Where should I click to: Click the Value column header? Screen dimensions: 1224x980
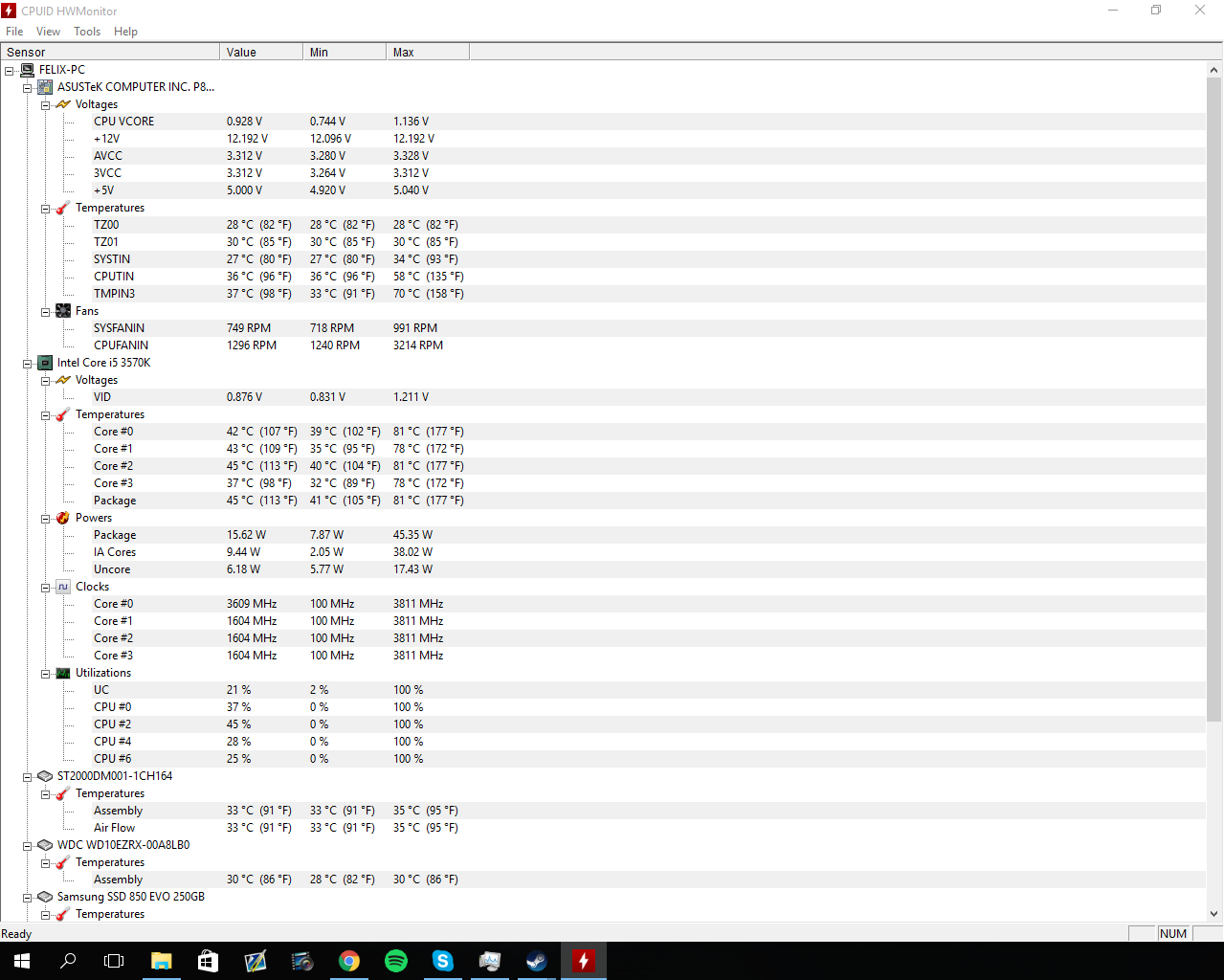point(261,52)
